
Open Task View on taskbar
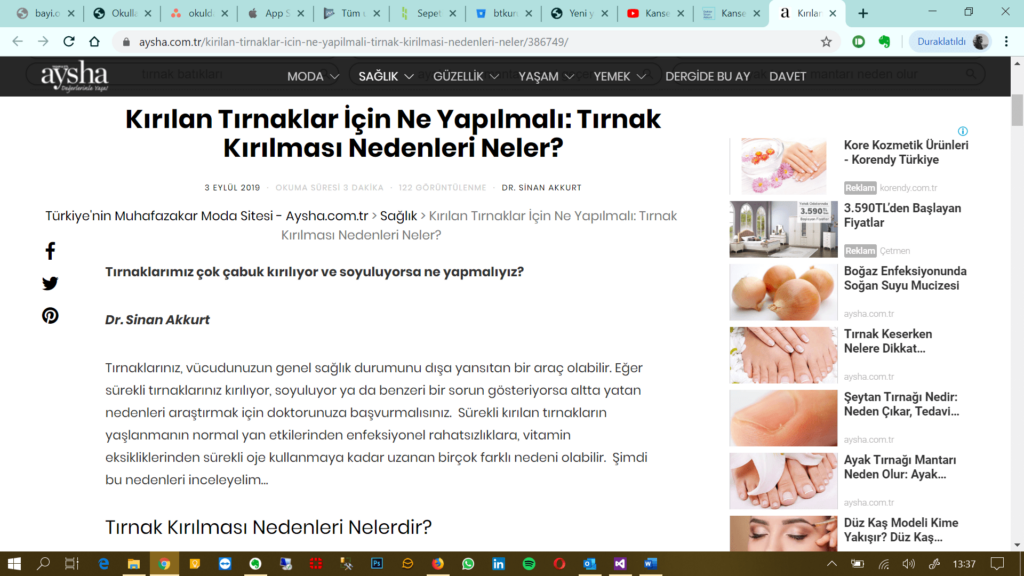pos(72,564)
